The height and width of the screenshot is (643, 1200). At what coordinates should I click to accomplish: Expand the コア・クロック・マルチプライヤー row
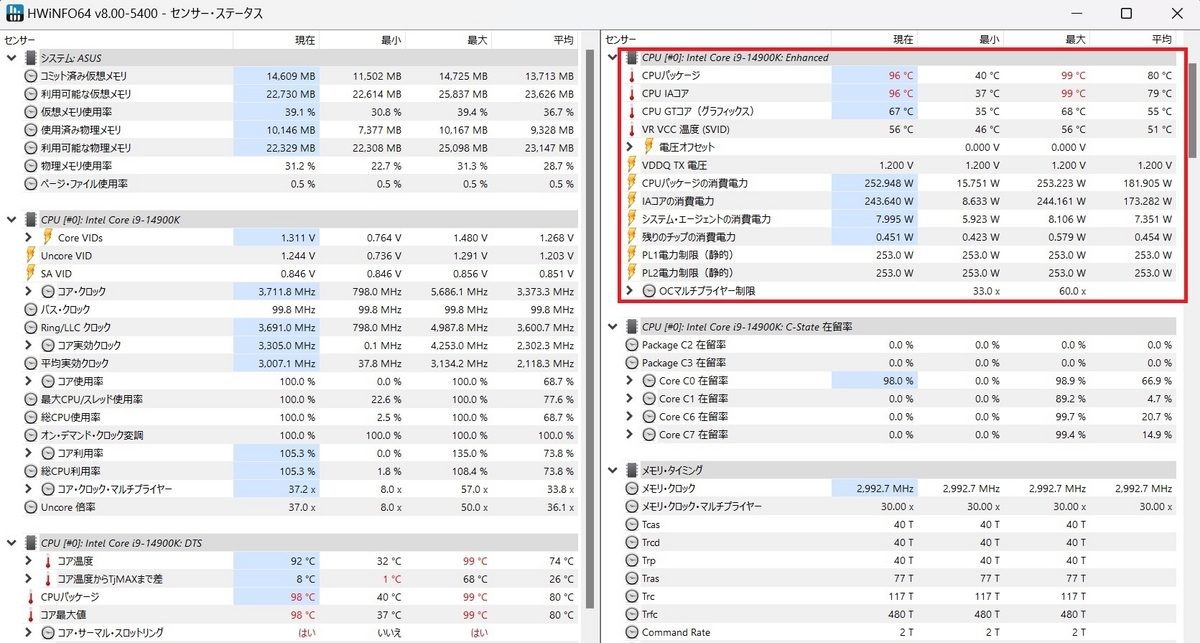point(30,490)
